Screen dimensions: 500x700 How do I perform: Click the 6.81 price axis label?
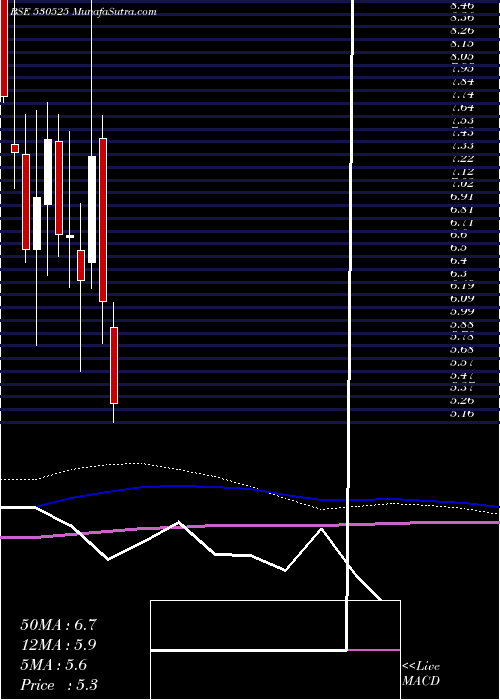pos(462,209)
